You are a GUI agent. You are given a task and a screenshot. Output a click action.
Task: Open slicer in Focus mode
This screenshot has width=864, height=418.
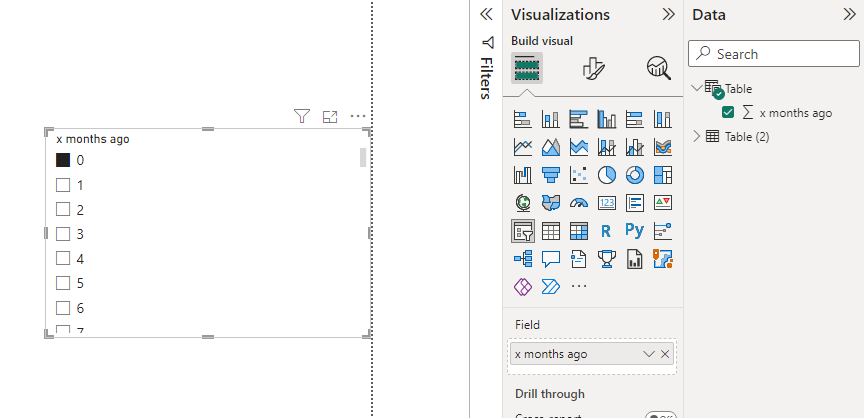pyautogui.click(x=330, y=116)
